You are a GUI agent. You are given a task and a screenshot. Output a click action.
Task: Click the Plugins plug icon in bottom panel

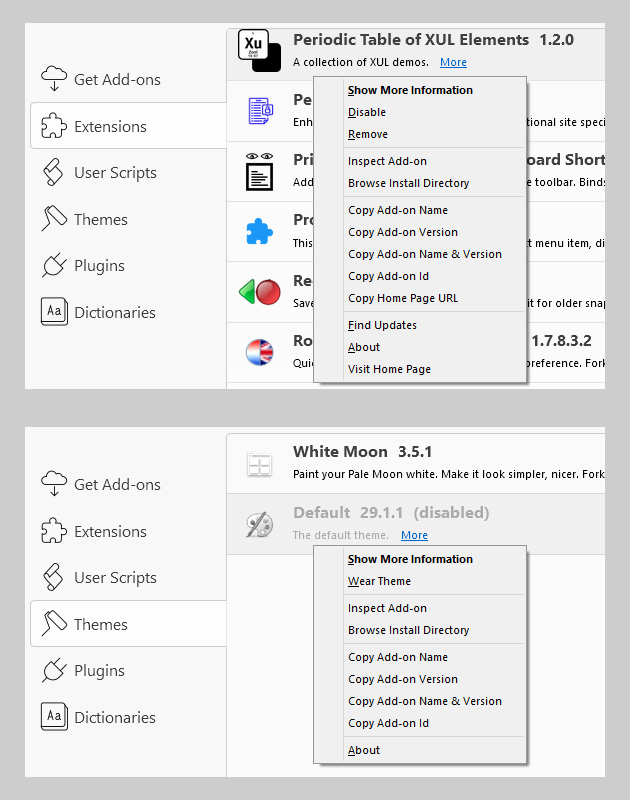click(x=54, y=670)
